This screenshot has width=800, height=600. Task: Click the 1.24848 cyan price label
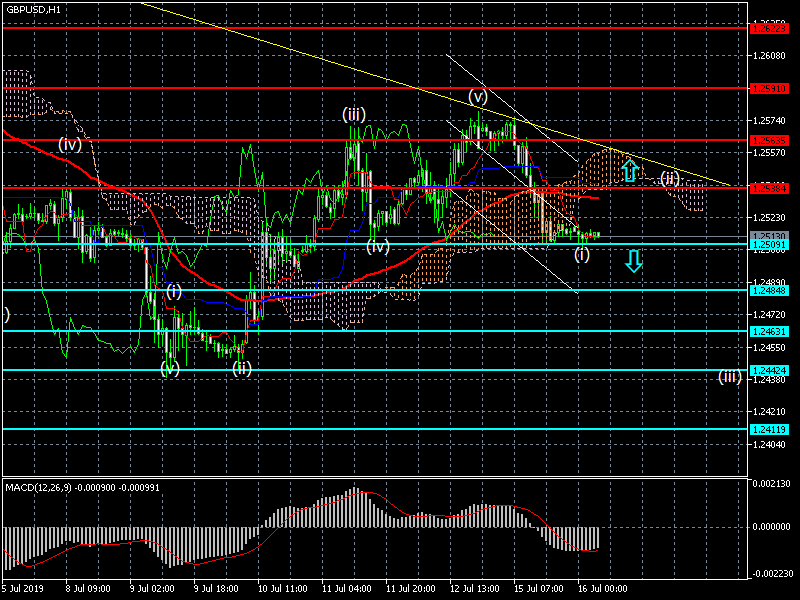pos(769,291)
